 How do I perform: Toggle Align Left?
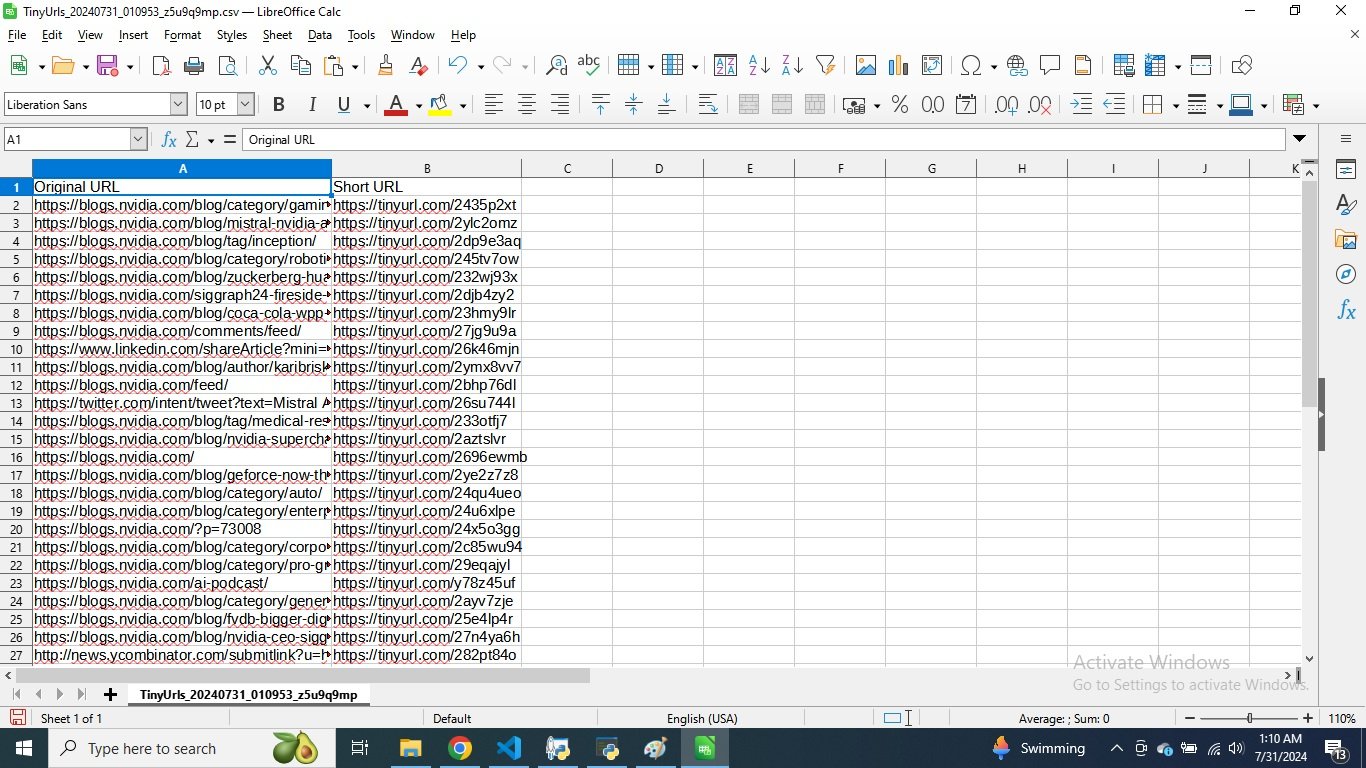coord(493,104)
